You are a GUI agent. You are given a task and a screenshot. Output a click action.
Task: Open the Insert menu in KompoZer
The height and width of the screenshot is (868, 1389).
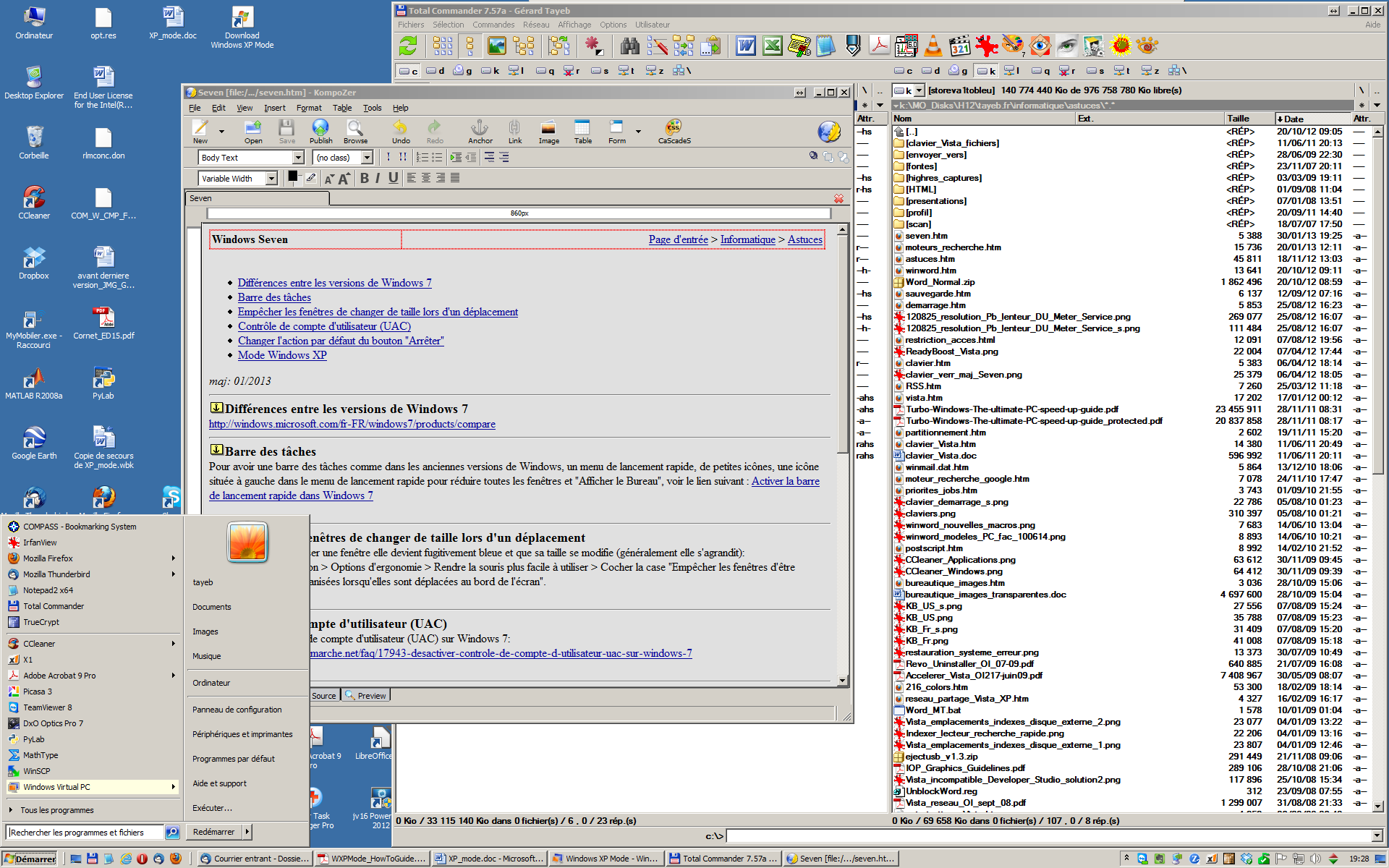[275, 108]
